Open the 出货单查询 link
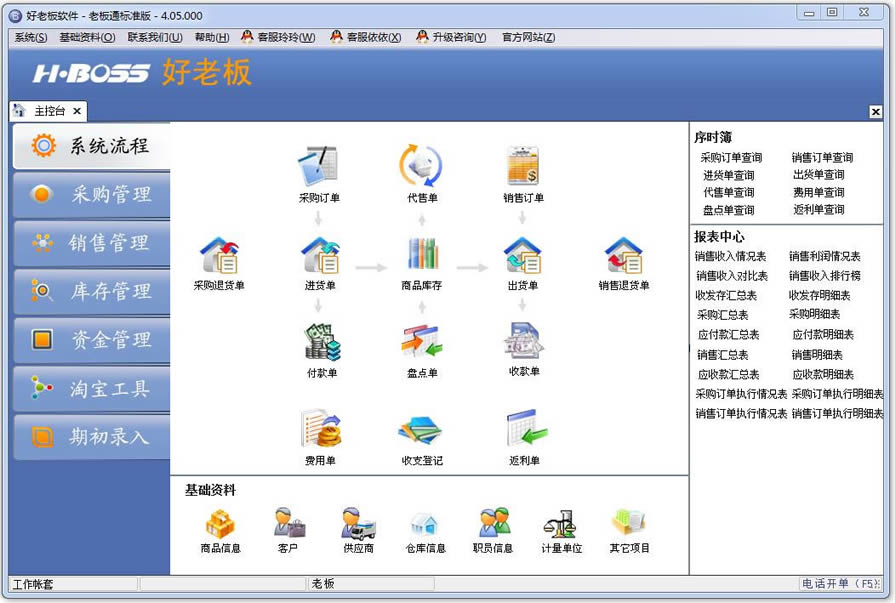 (x=819, y=175)
